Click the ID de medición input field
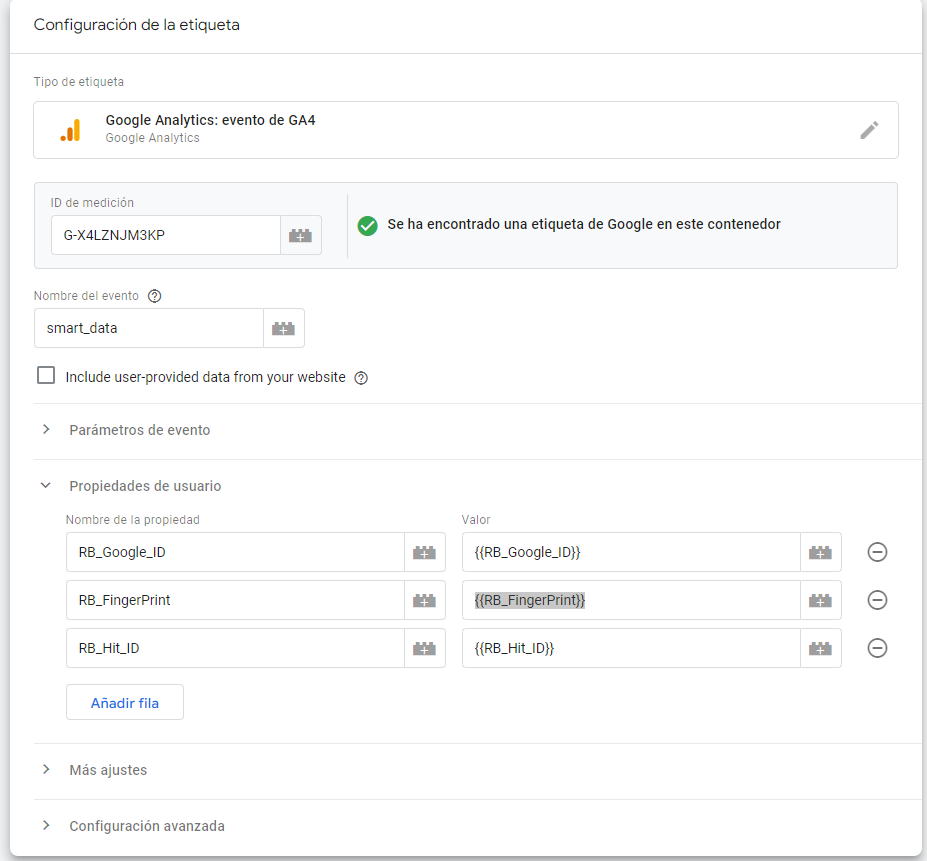 point(165,236)
